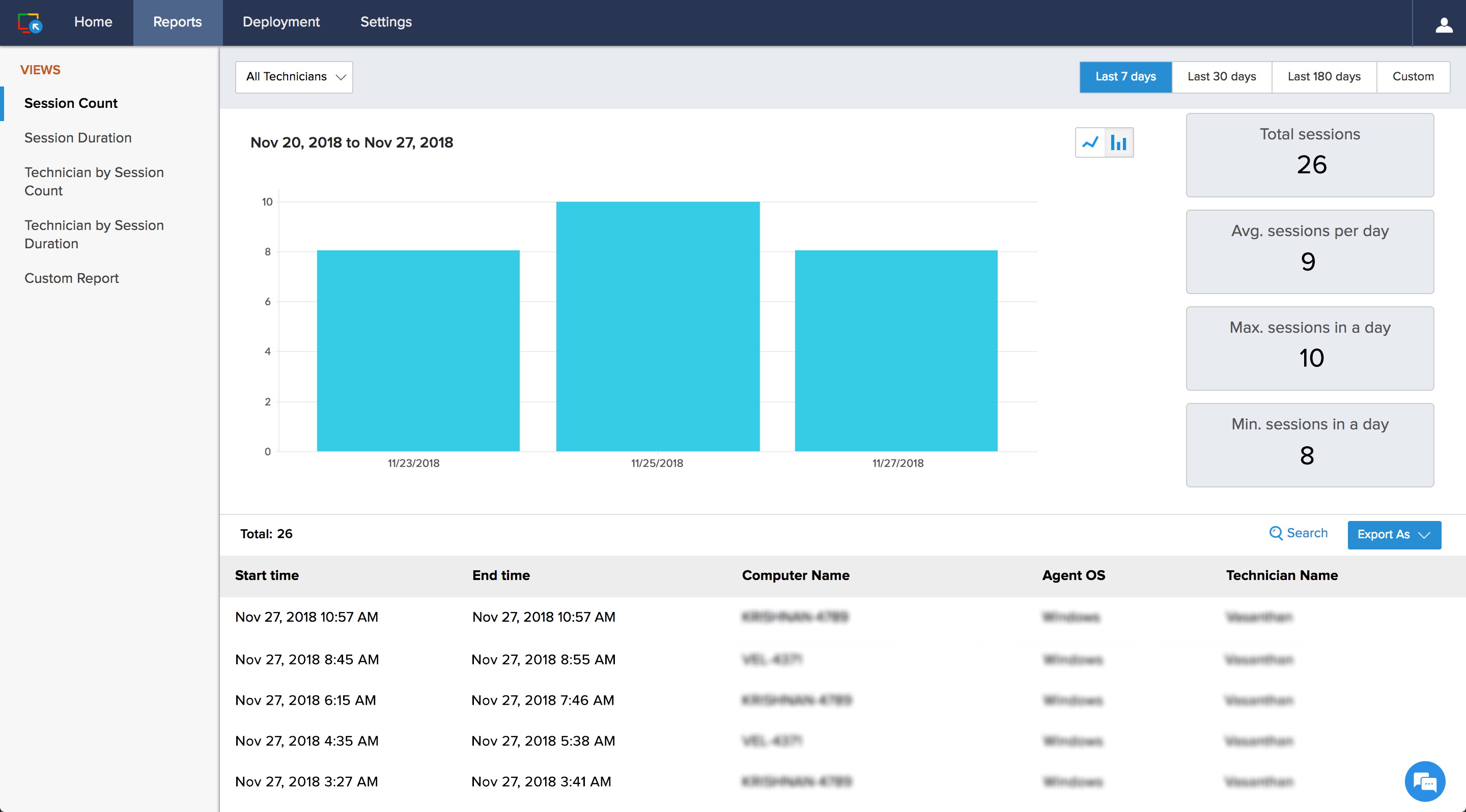Open the live chat bubble
Screen dimensions: 1466x812
pyautogui.click(x=1424, y=782)
